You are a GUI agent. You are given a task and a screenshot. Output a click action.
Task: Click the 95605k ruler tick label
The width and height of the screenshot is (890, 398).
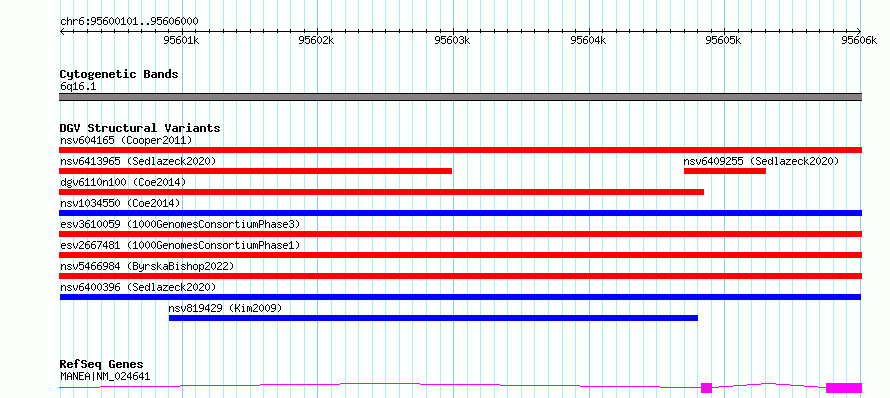[x=724, y=39]
